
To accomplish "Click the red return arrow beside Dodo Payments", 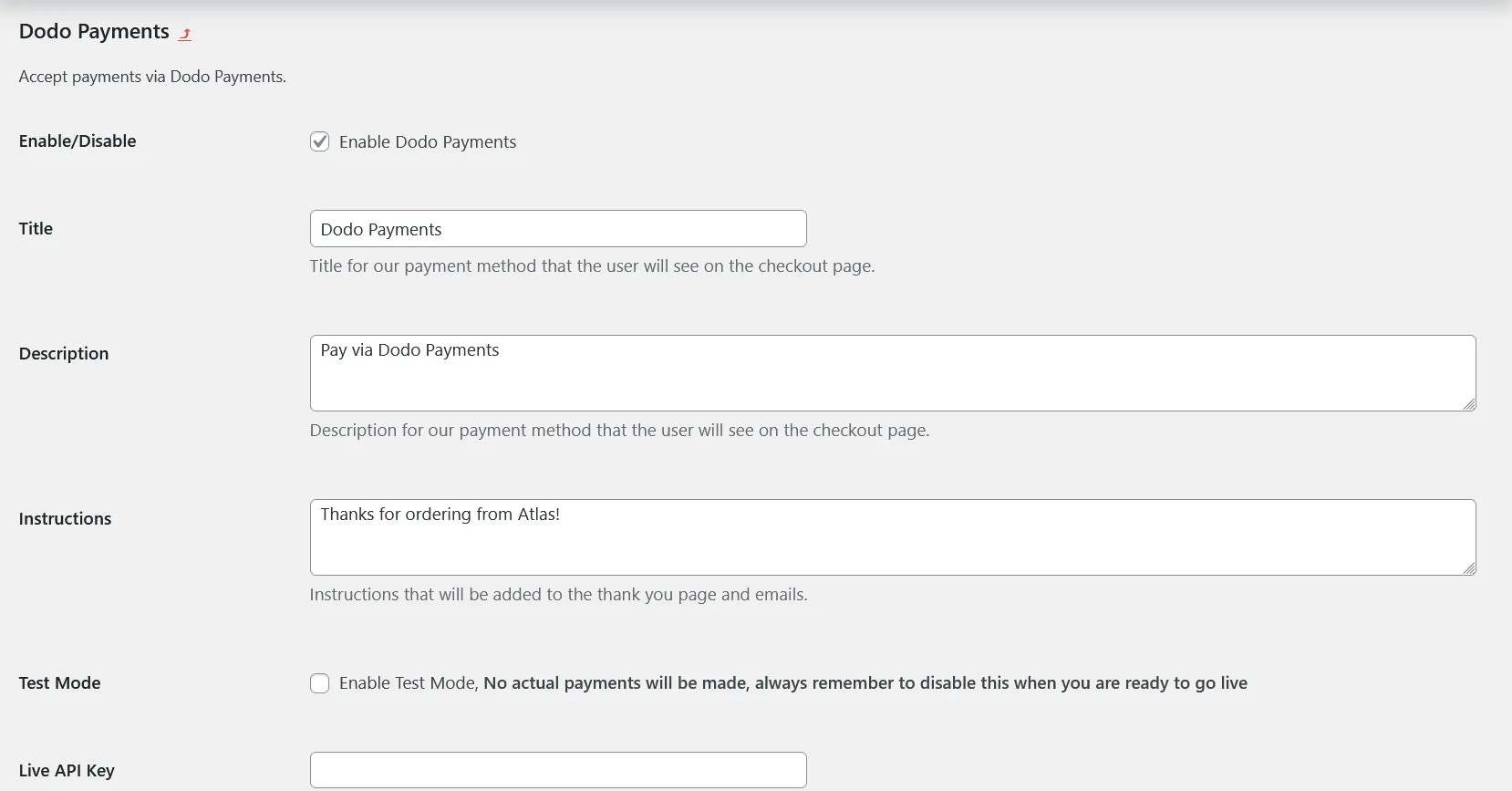I will (185, 34).
